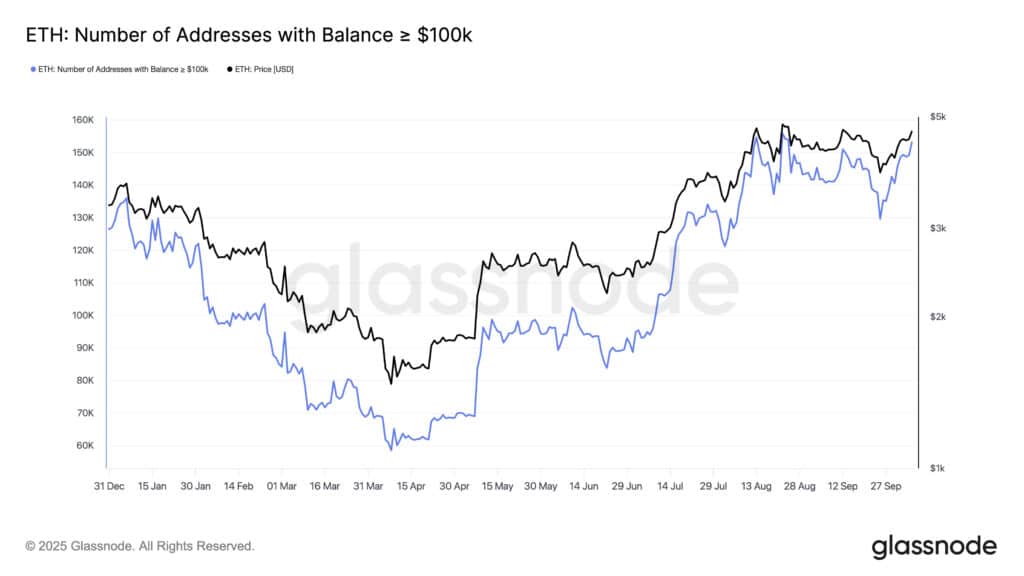
Task: Click the '$5k' right price axis label
Action: click(937, 117)
